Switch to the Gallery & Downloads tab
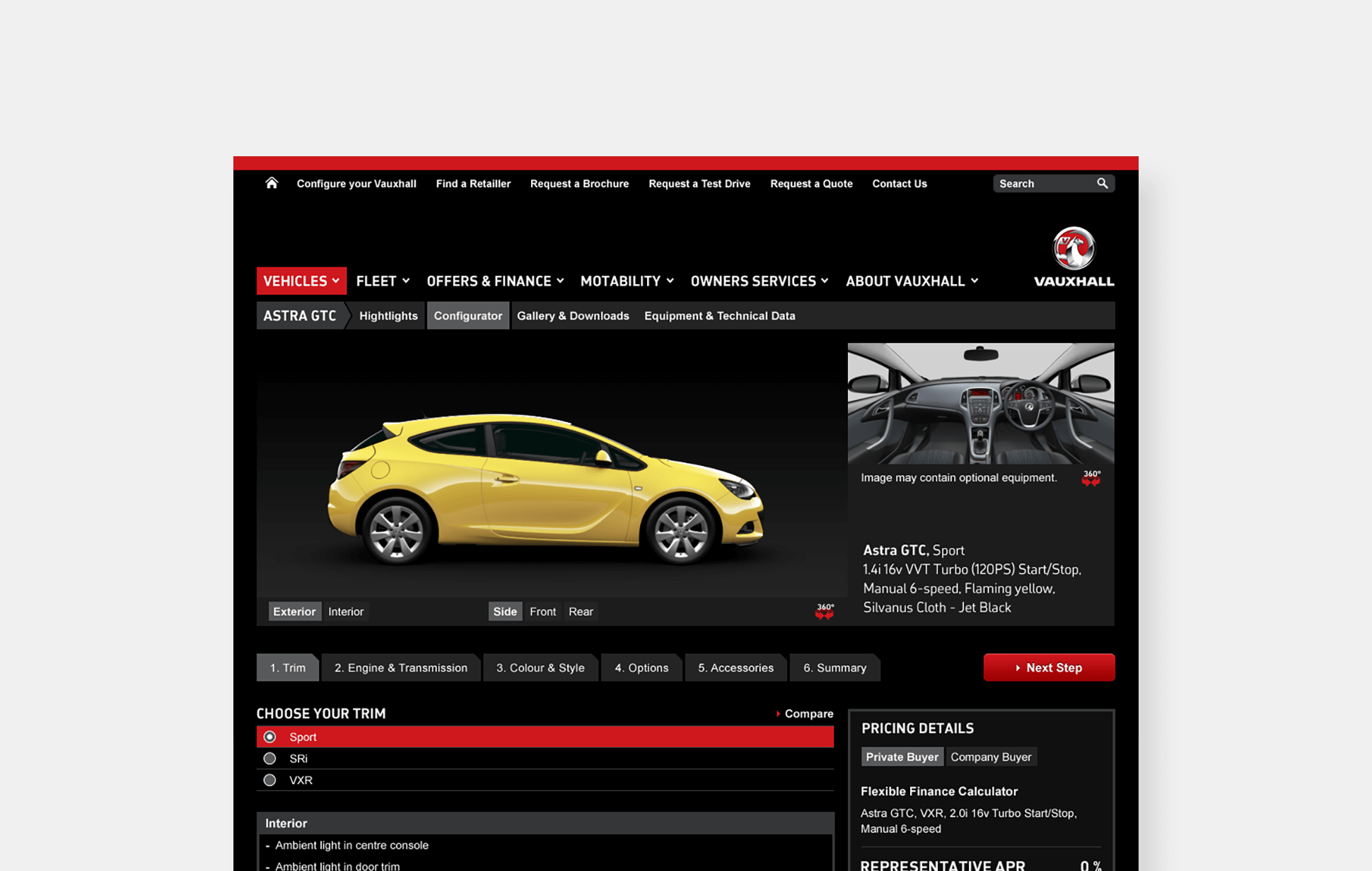This screenshot has width=1372, height=871. tap(573, 315)
